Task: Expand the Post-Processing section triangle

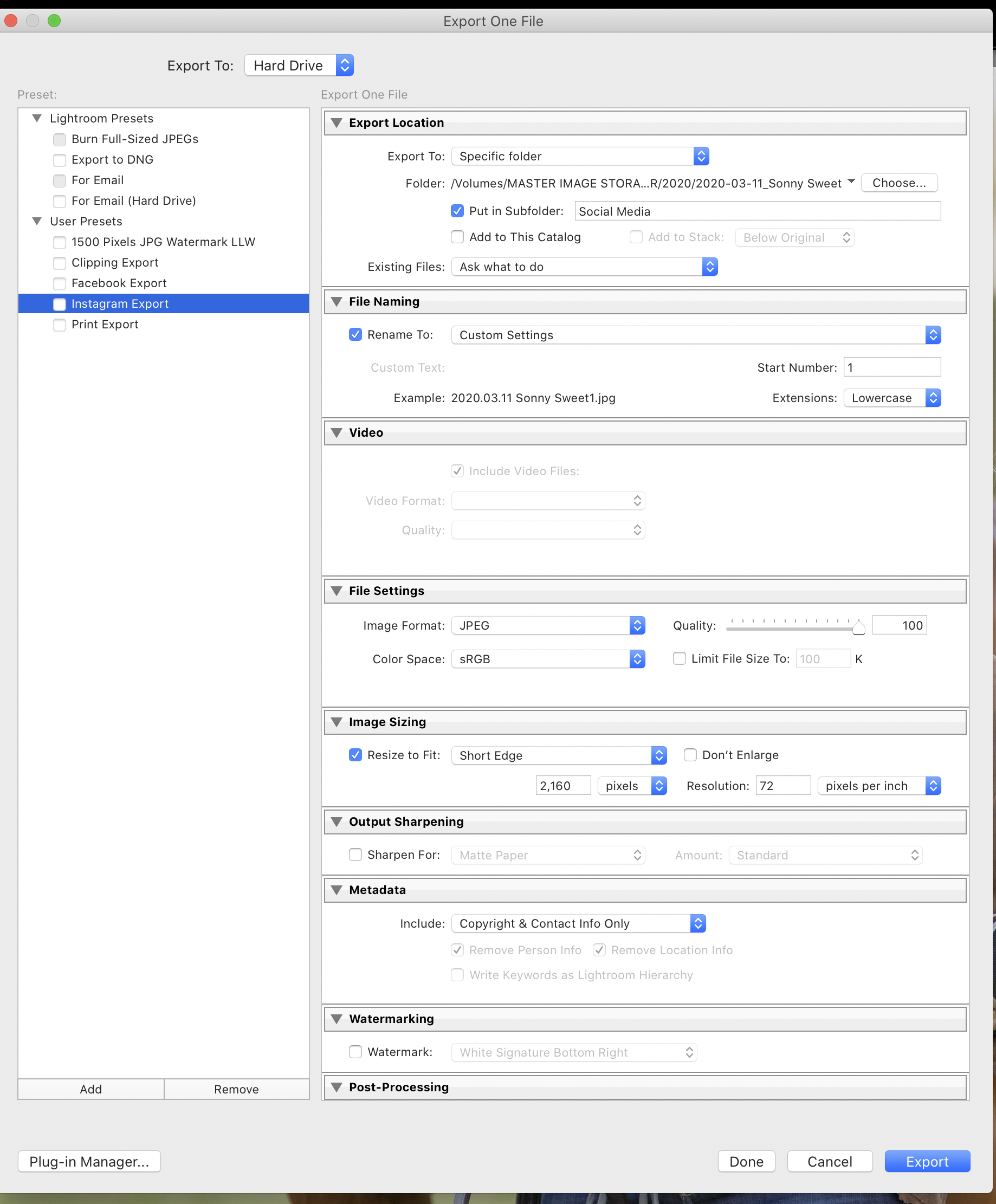Action: 337,1087
